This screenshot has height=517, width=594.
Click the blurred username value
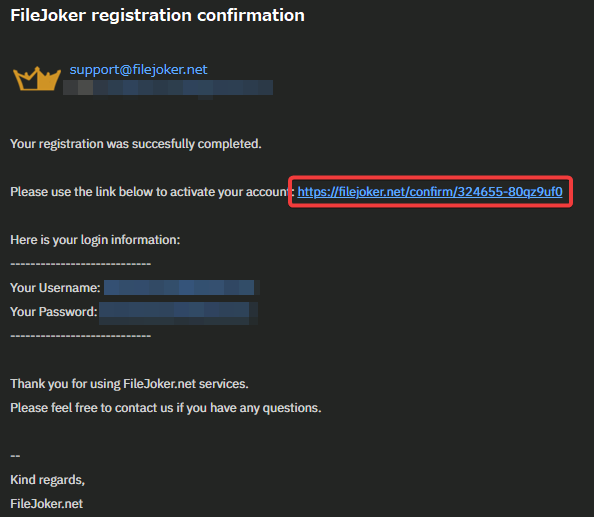coord(181,287)
